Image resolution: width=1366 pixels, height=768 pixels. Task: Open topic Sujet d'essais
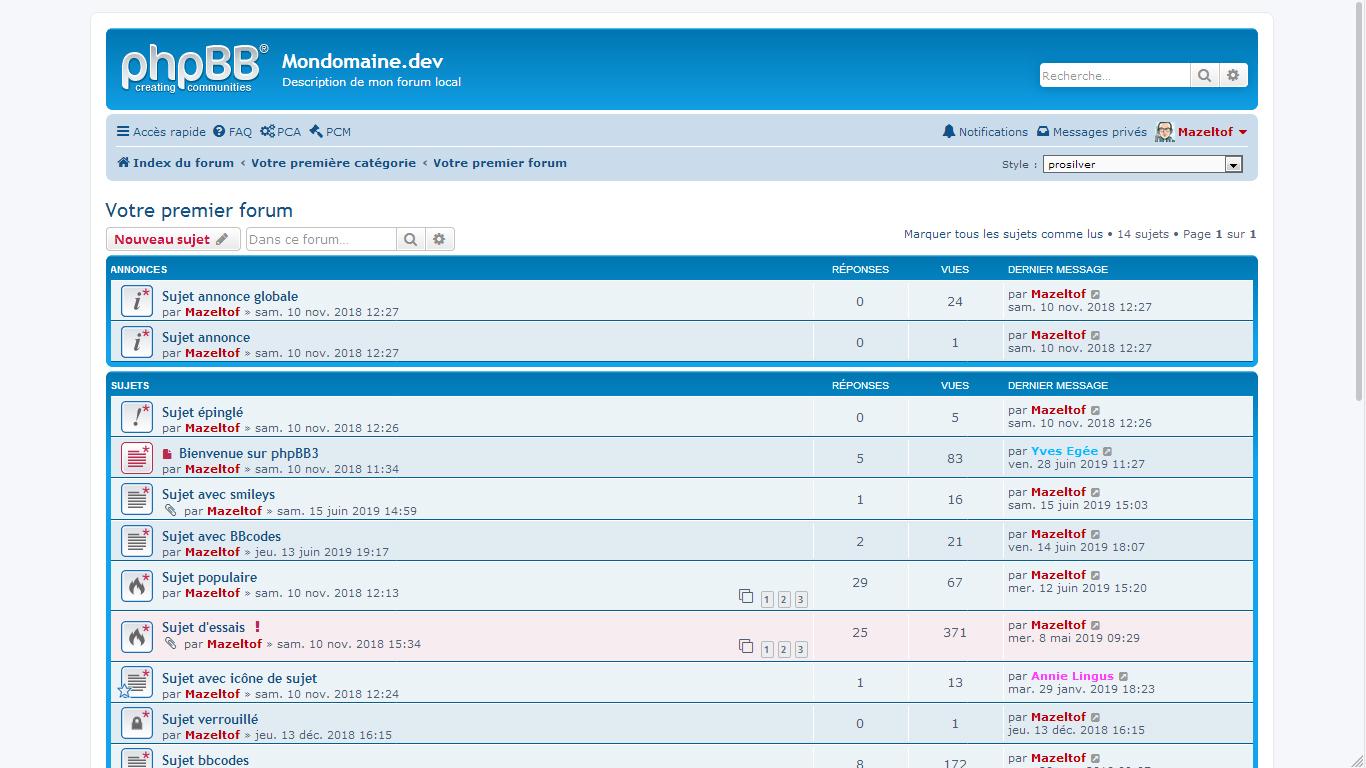point(203,627)
